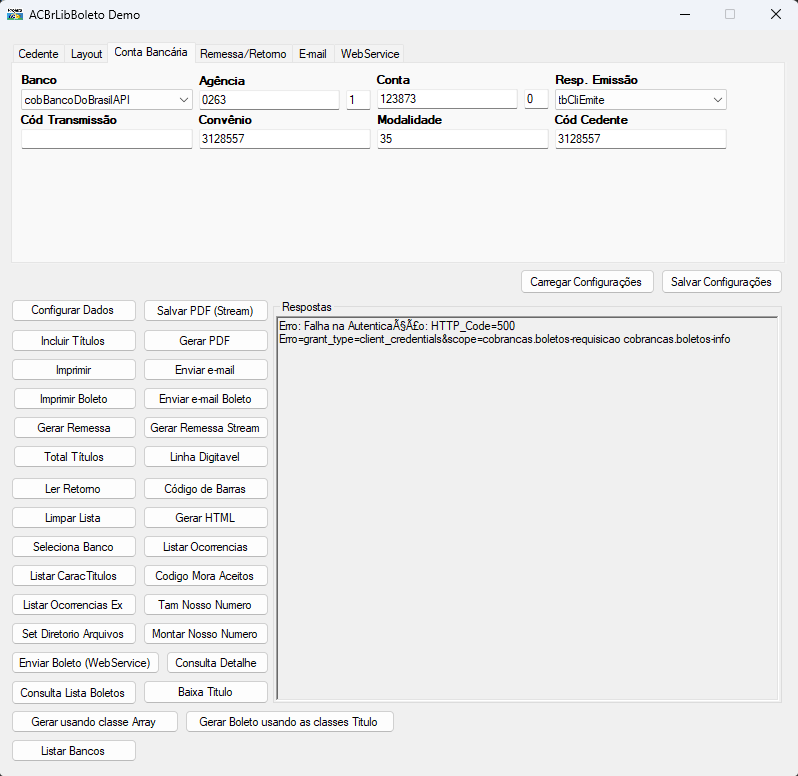Viewport: 798px width, 776px height.
Task: Click the Ler Retorno button
Action: point(74,488)
